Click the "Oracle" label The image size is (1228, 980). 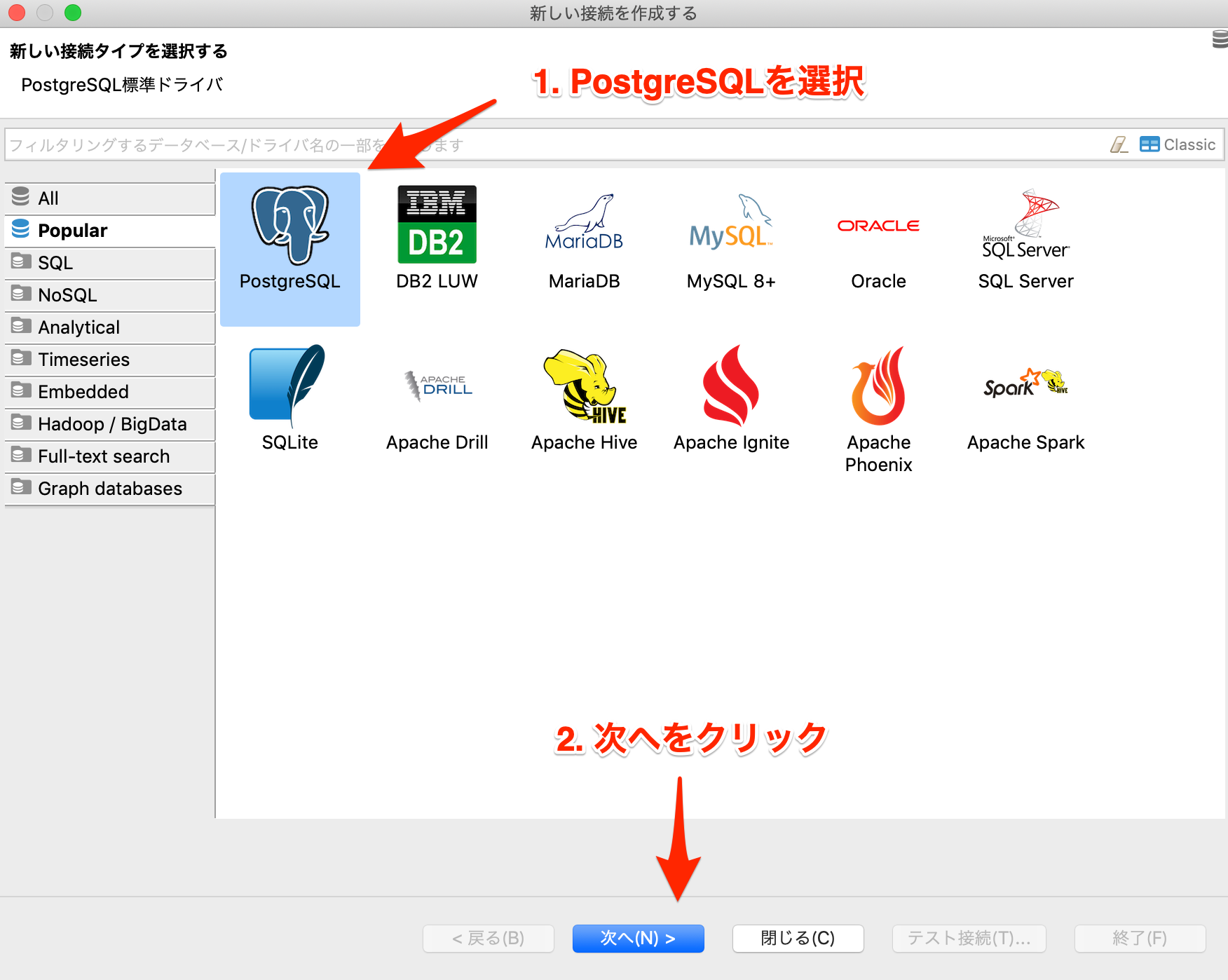click(879, 281)
